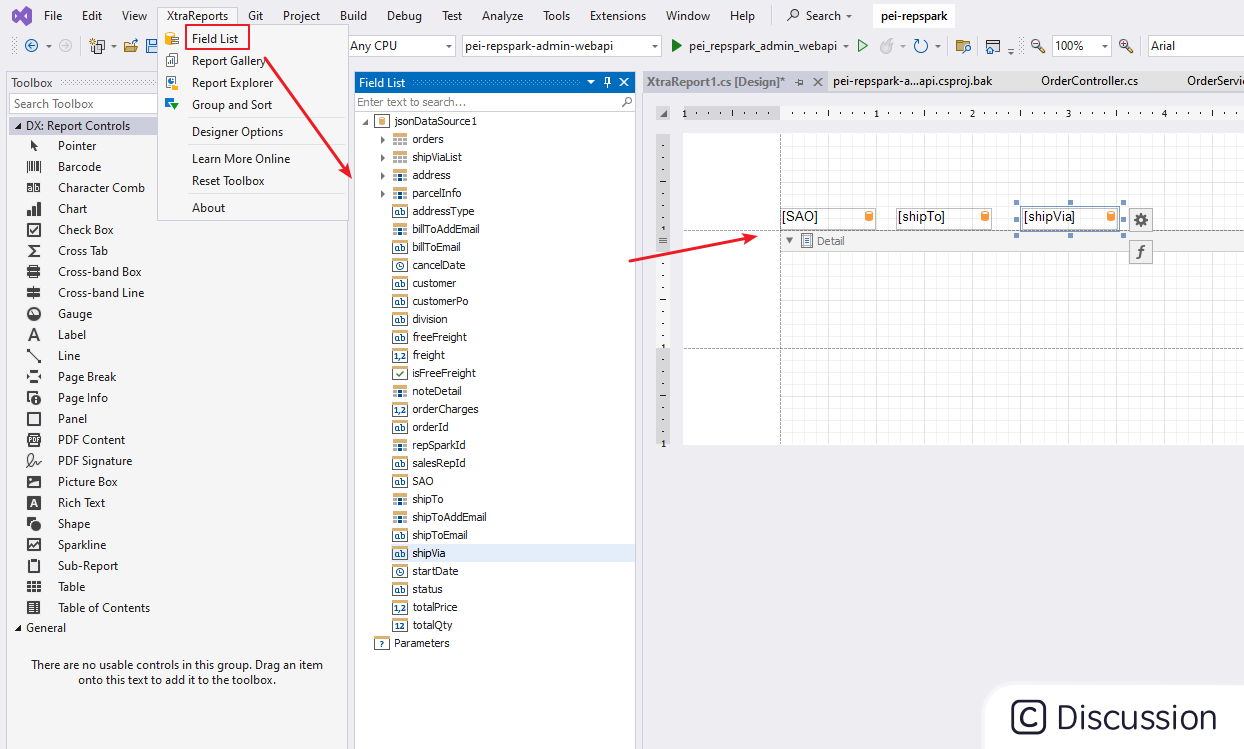Select the PDF Content control
Viewport: 1244px width, 749px height.
pos(91,440)
